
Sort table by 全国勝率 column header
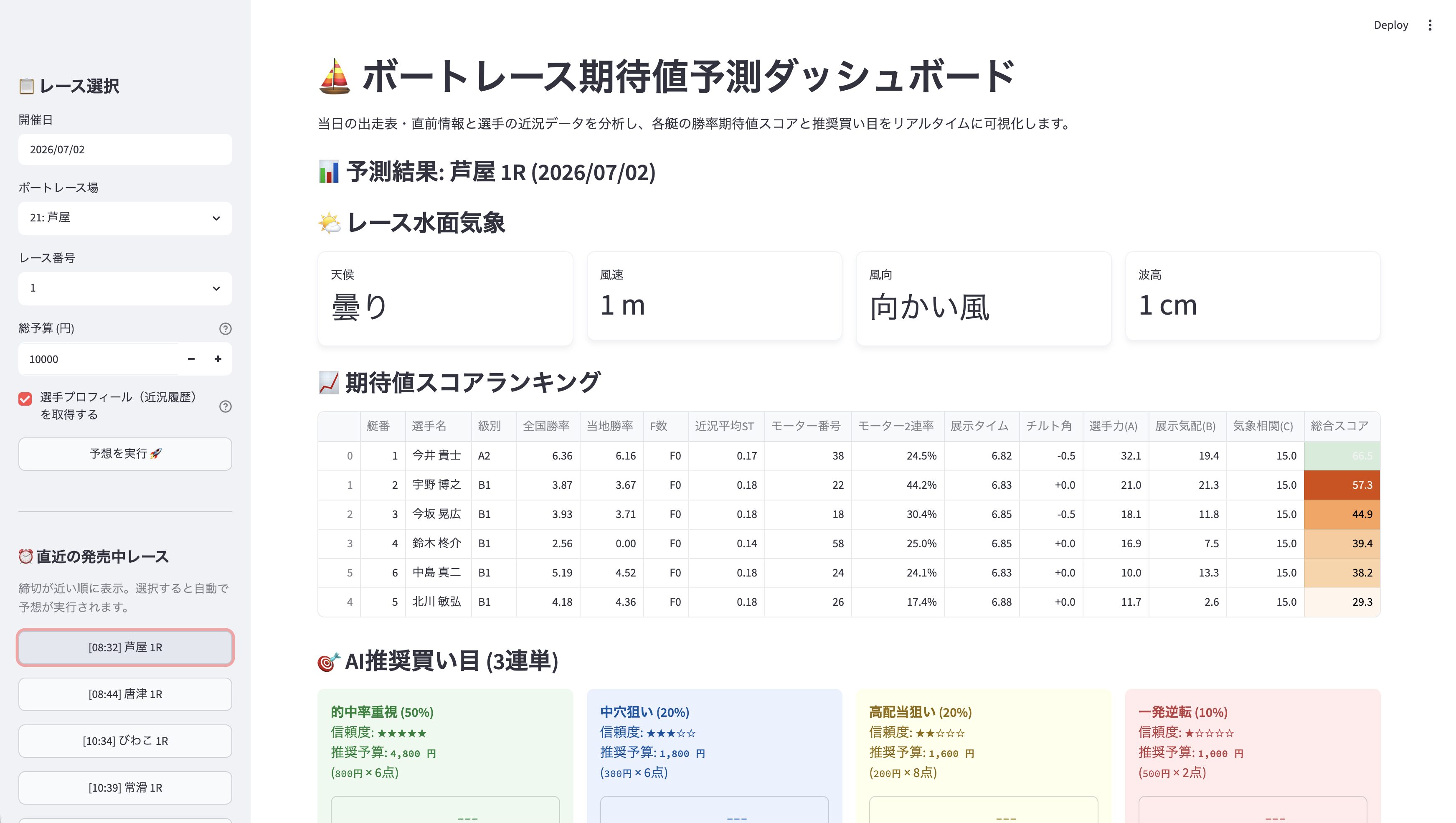548,426
